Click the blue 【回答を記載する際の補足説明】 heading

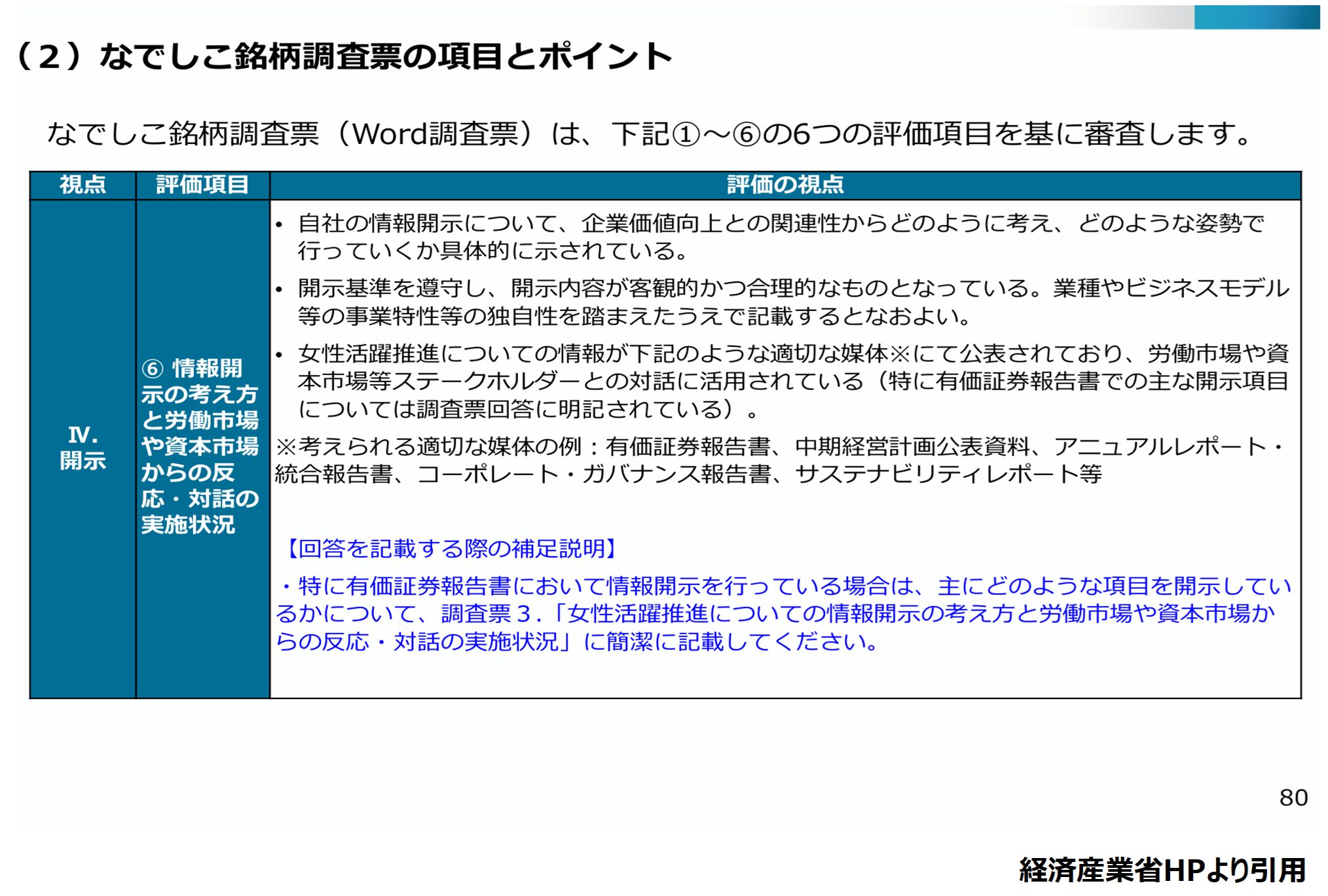[x=451, y=548]
